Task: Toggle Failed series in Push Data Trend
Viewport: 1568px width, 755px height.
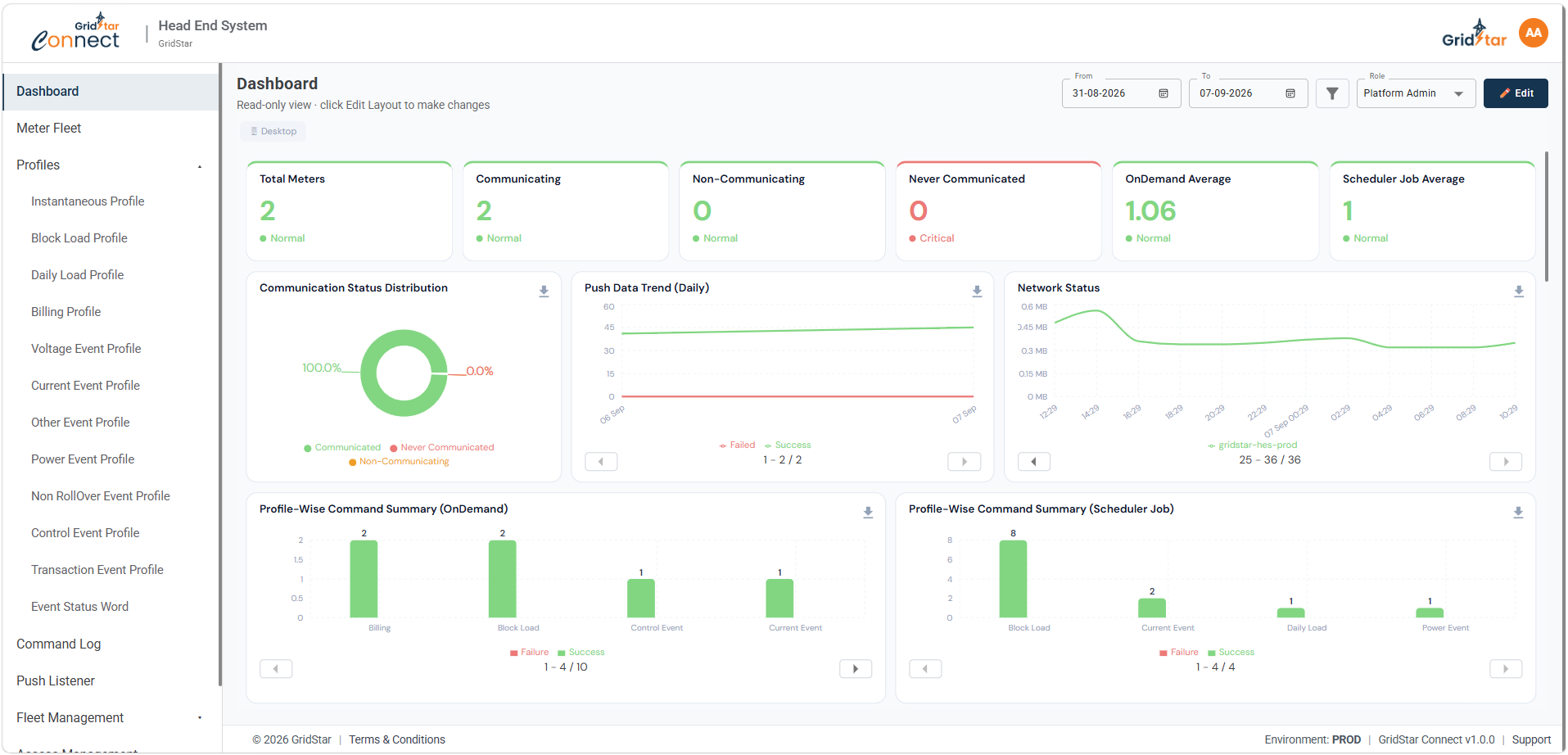Action: pos(737,445)
